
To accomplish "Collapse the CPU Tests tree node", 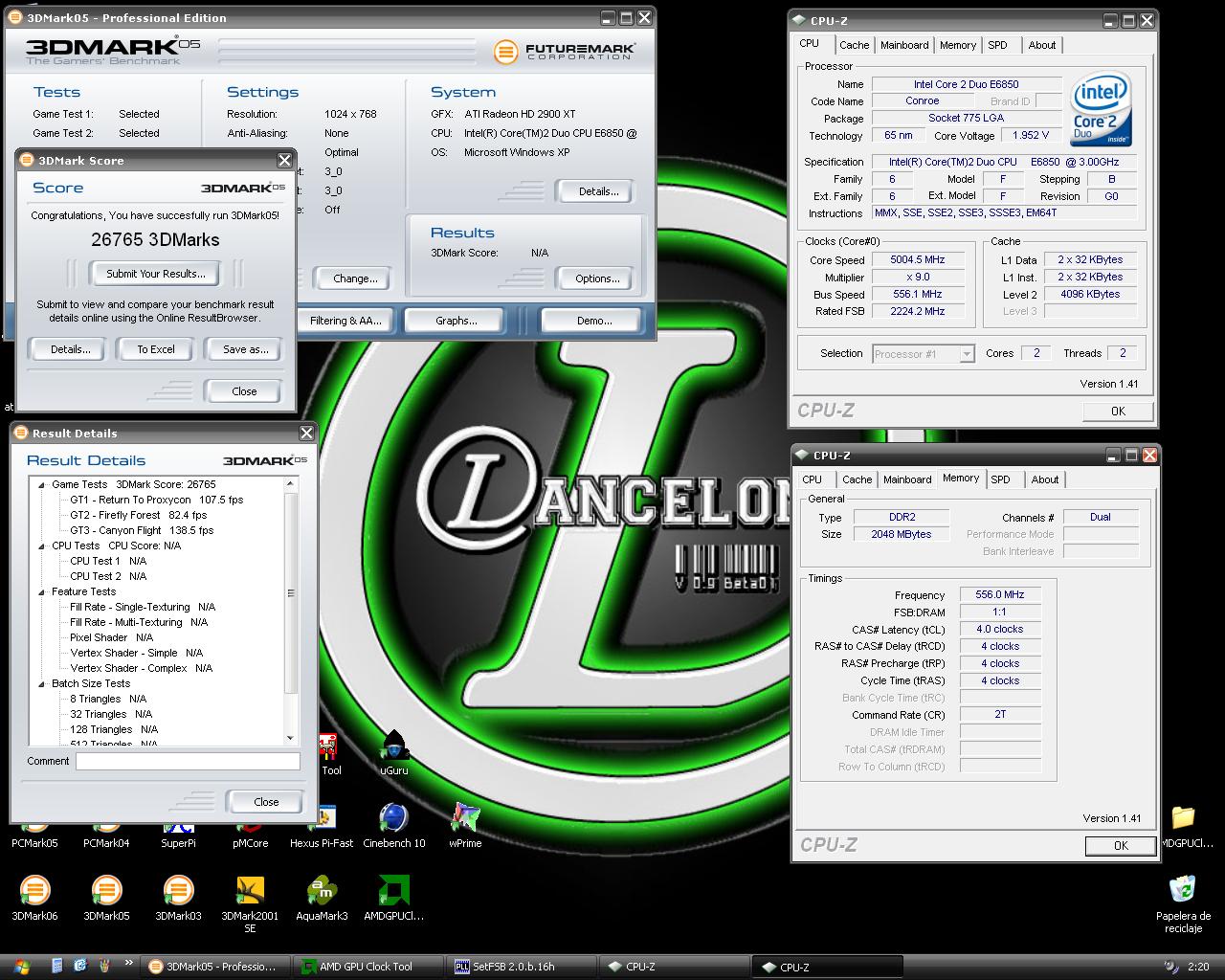I will (x=42, y=546).
